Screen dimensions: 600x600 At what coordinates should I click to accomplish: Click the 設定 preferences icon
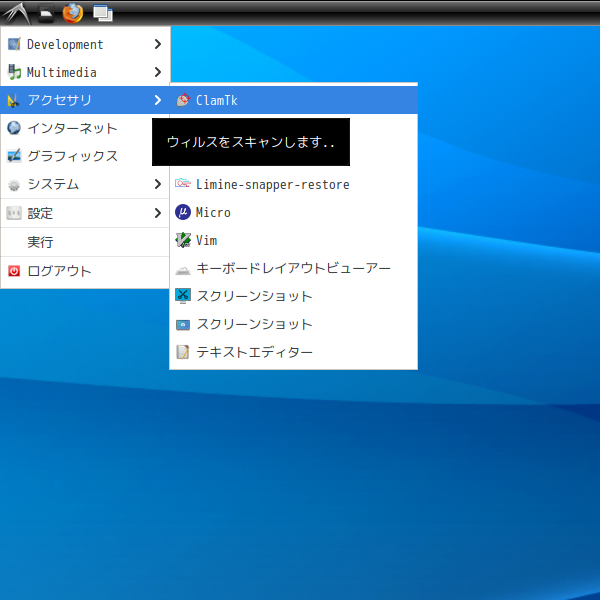pos(14,213)
